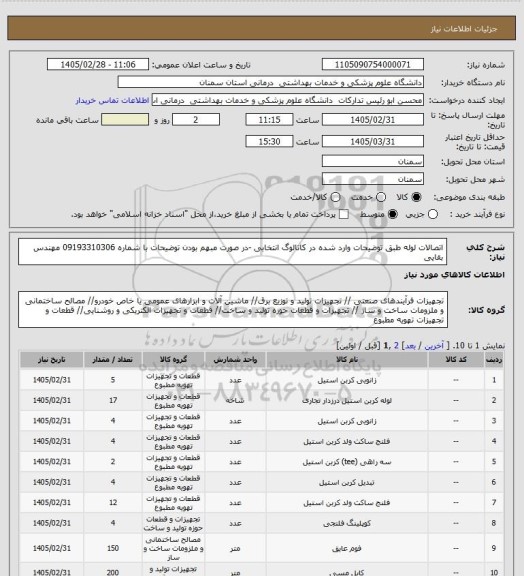
Task: Click the price validity date 1405/03/31 field
Action: coord(373,141)
